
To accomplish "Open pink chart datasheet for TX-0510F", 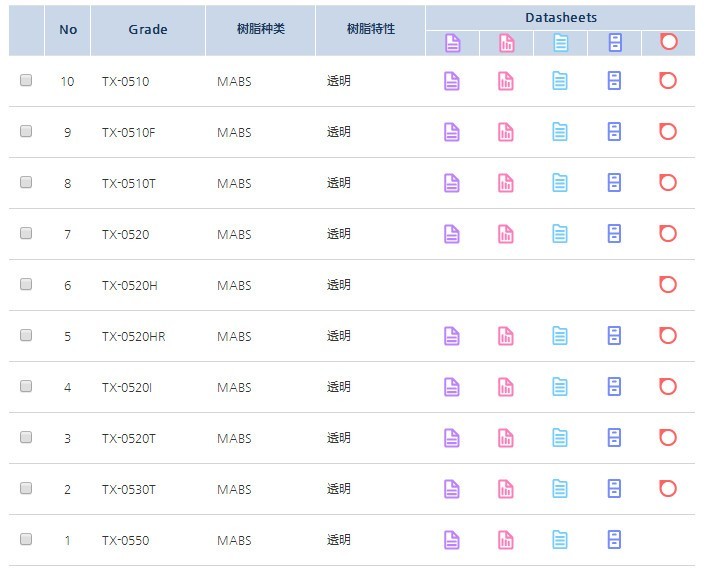I will [506, 132].
